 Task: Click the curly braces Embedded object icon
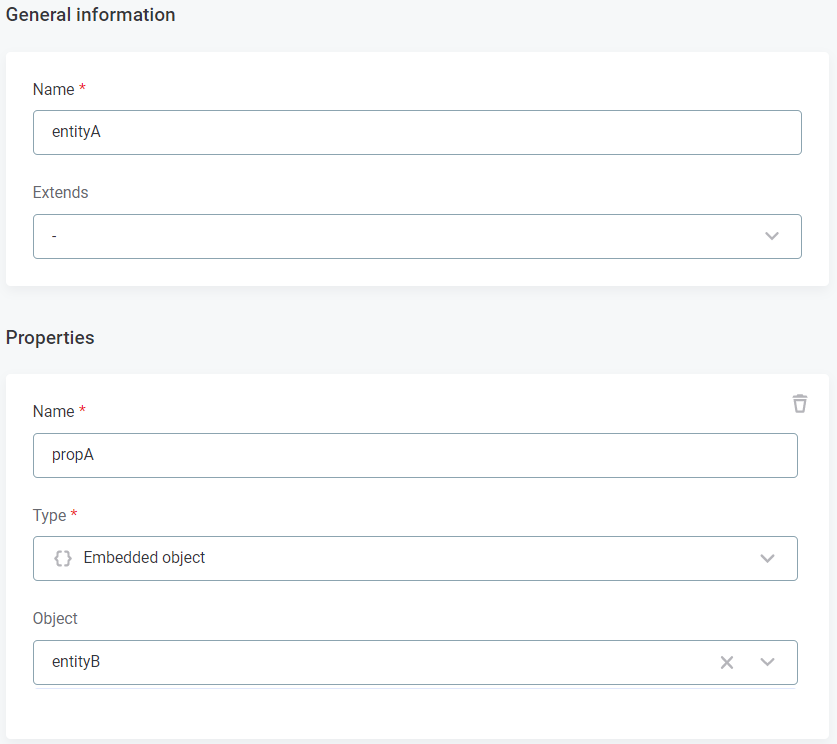pos(63,558)
